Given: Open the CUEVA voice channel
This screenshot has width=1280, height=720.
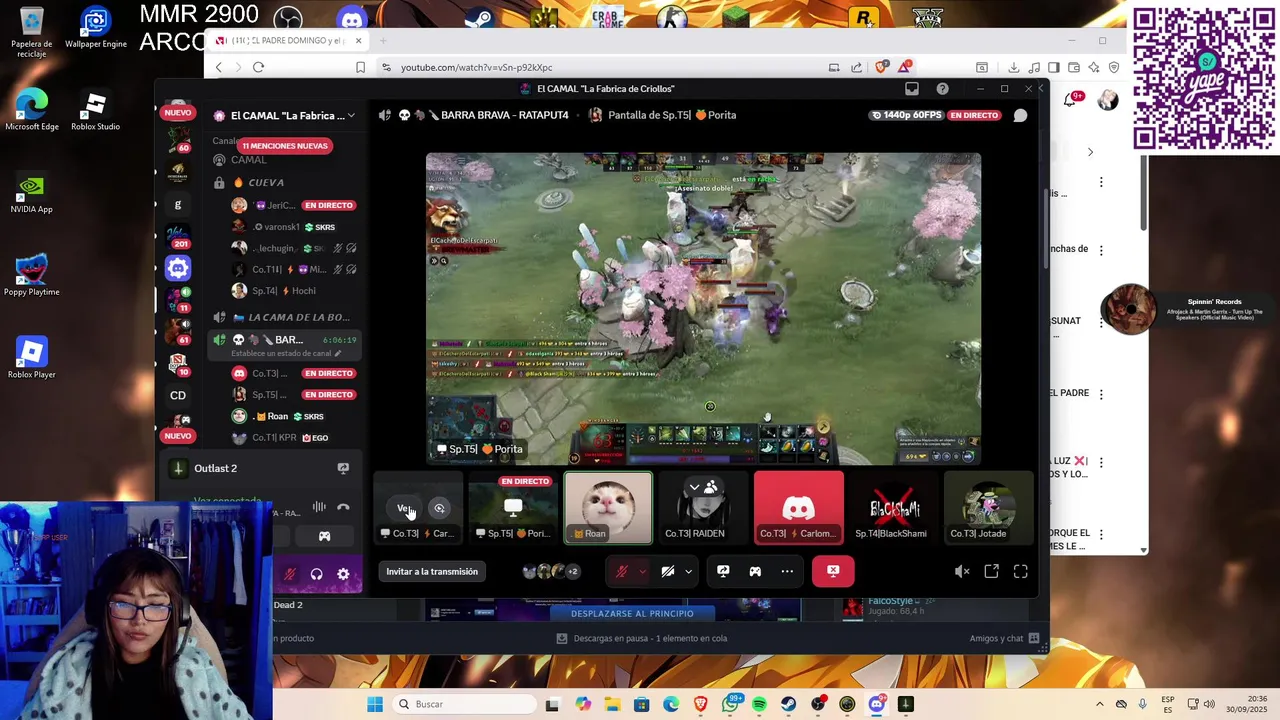Looking at the screenshot, I should click(x=266, y=182).
